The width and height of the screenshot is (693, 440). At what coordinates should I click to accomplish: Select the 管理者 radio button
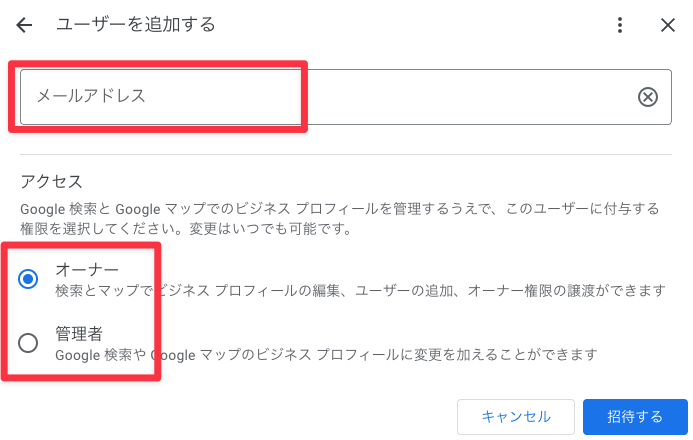pyautogui.click(x=28, y=343)
